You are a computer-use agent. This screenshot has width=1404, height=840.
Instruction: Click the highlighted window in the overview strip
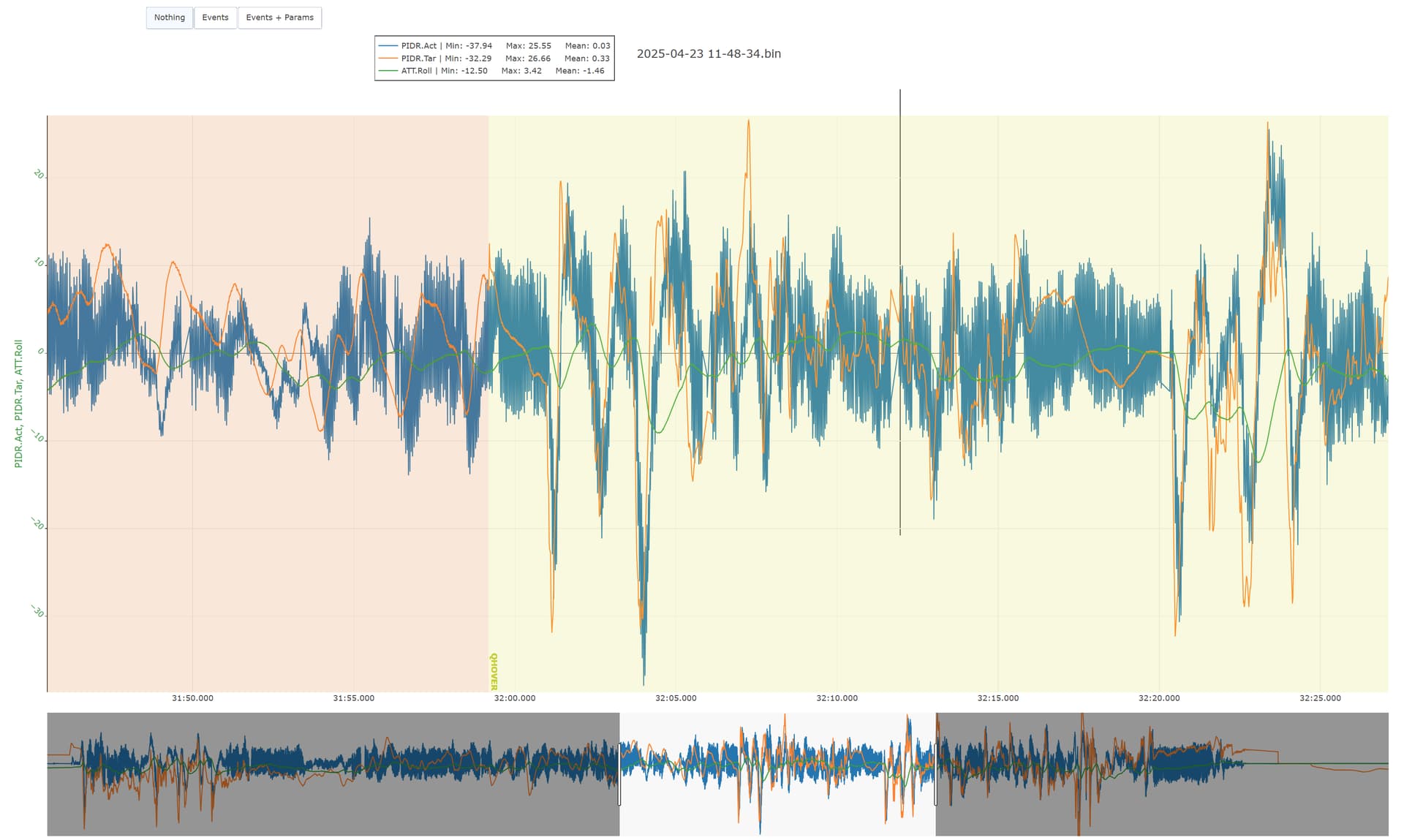777,774
